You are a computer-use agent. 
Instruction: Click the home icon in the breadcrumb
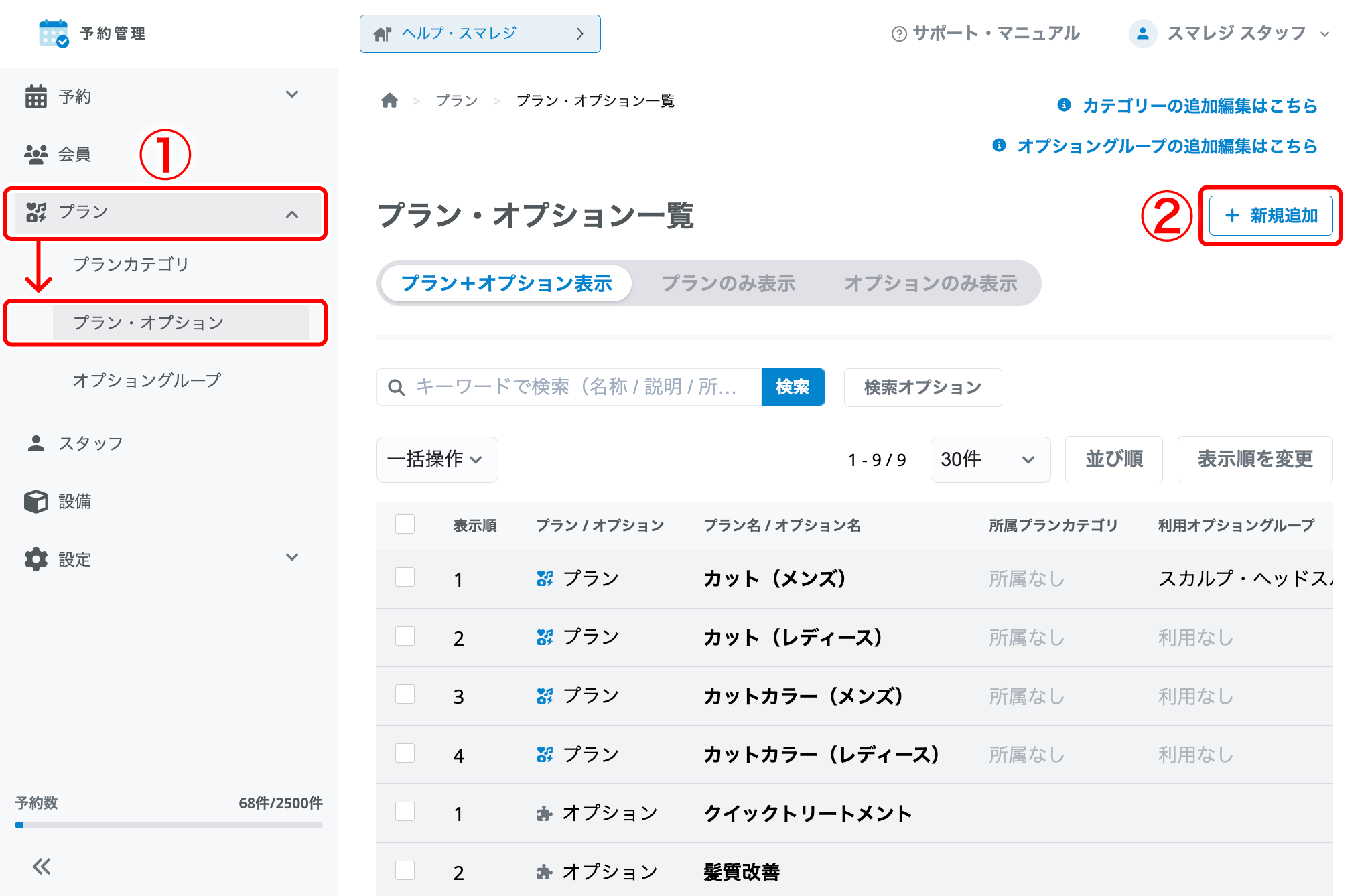(x=389, y=100)
